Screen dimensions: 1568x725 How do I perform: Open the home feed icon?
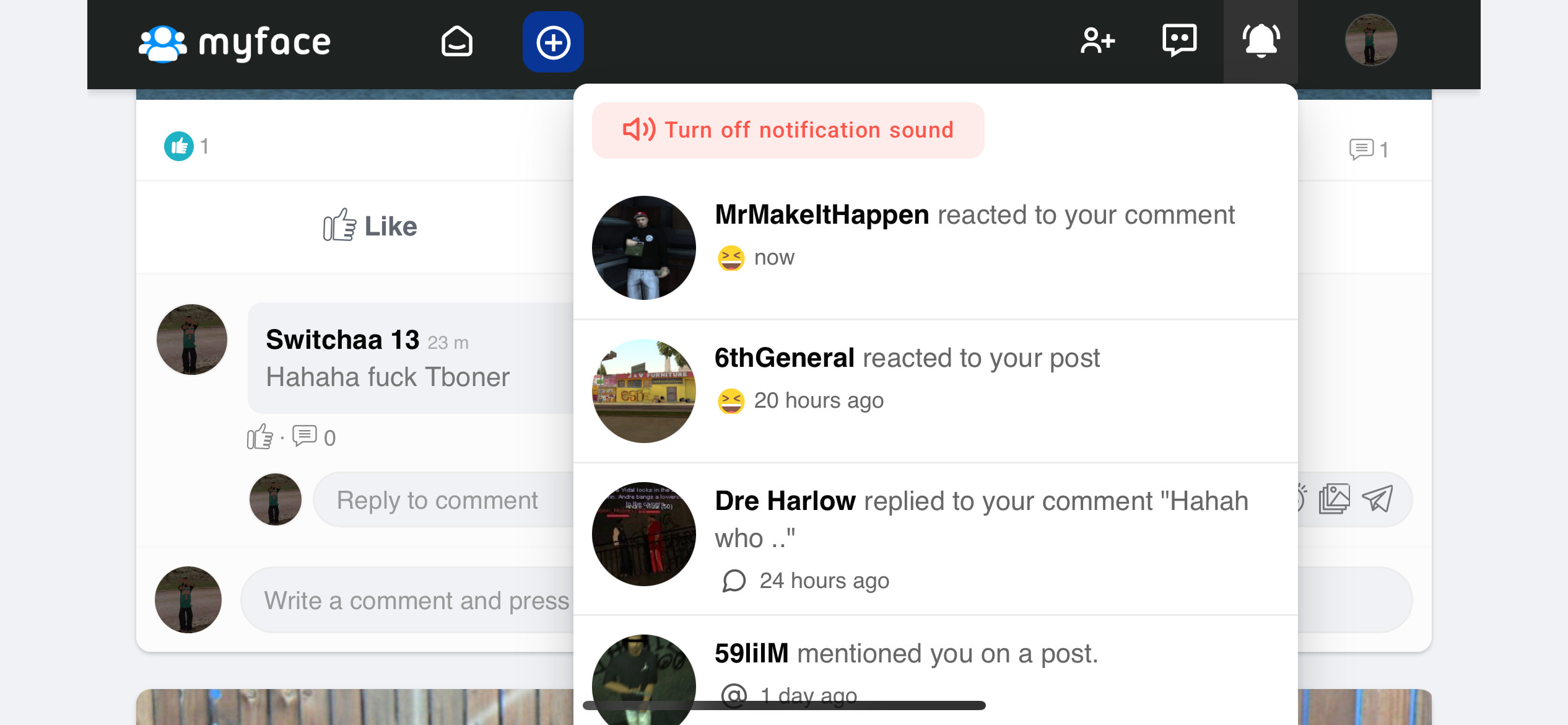pos(457,42)
